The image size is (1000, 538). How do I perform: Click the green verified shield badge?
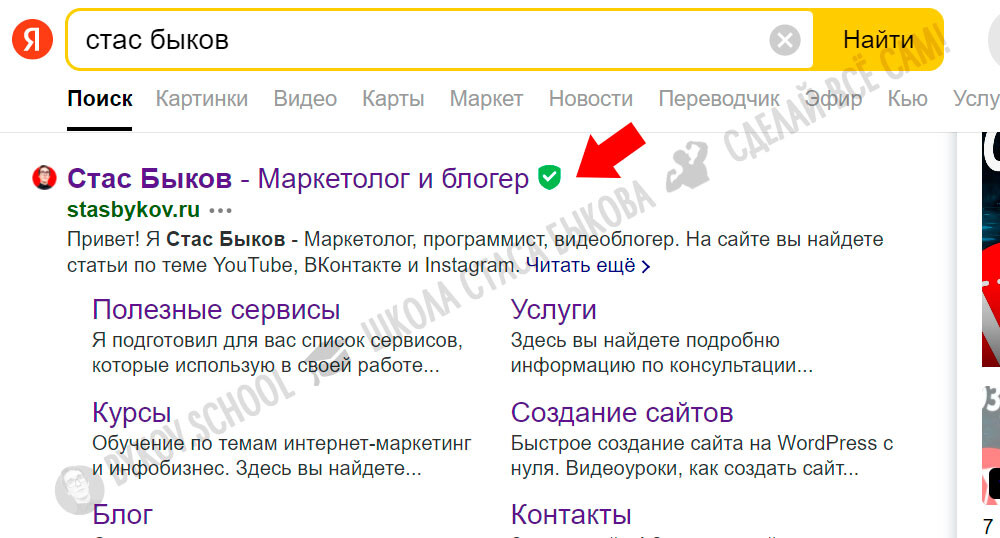(x=549, y=178)
